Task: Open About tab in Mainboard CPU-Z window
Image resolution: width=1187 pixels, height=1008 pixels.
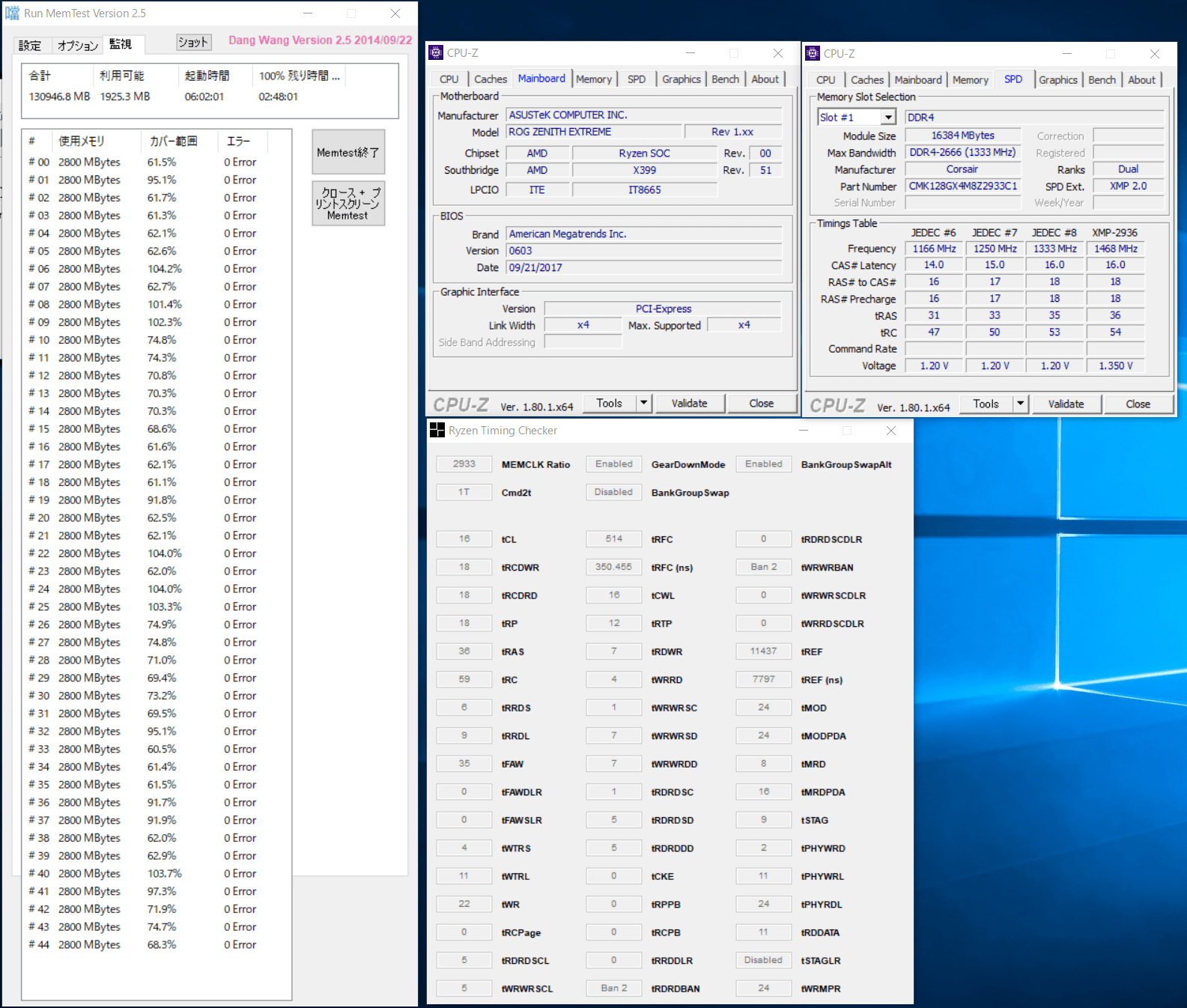Action: tap(765, 79)
